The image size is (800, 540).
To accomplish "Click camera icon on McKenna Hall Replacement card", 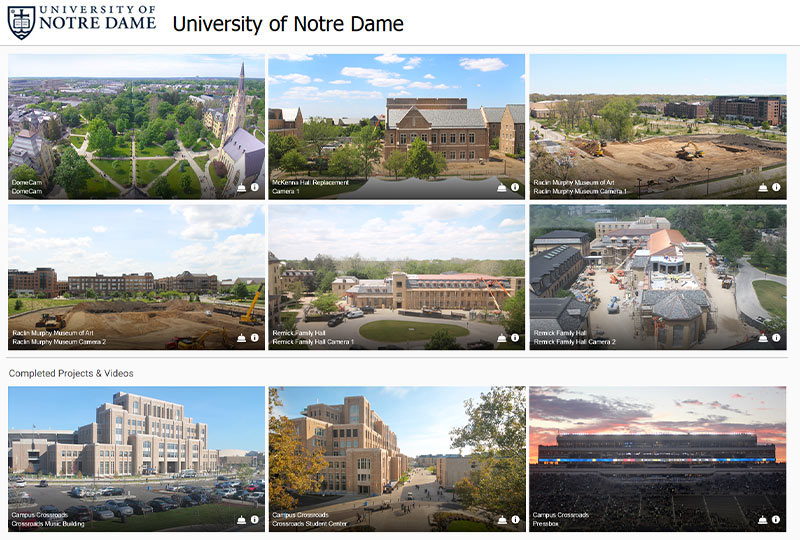I will (x=502, y=187).
